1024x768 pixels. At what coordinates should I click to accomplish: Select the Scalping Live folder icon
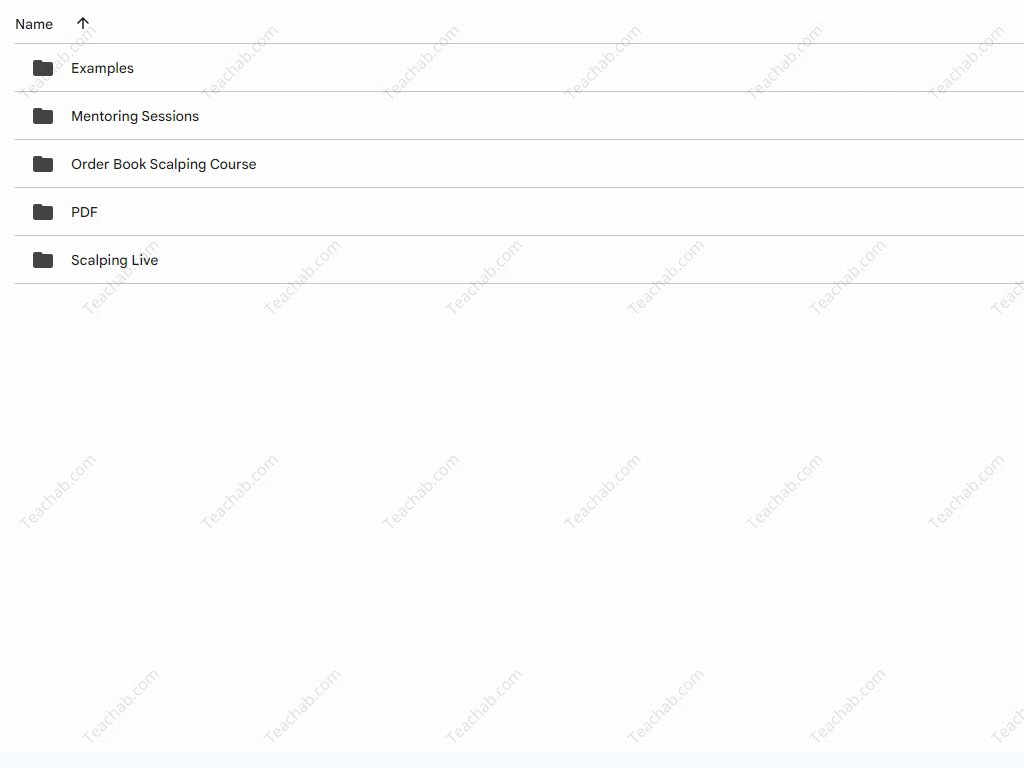tap(43, 260)
